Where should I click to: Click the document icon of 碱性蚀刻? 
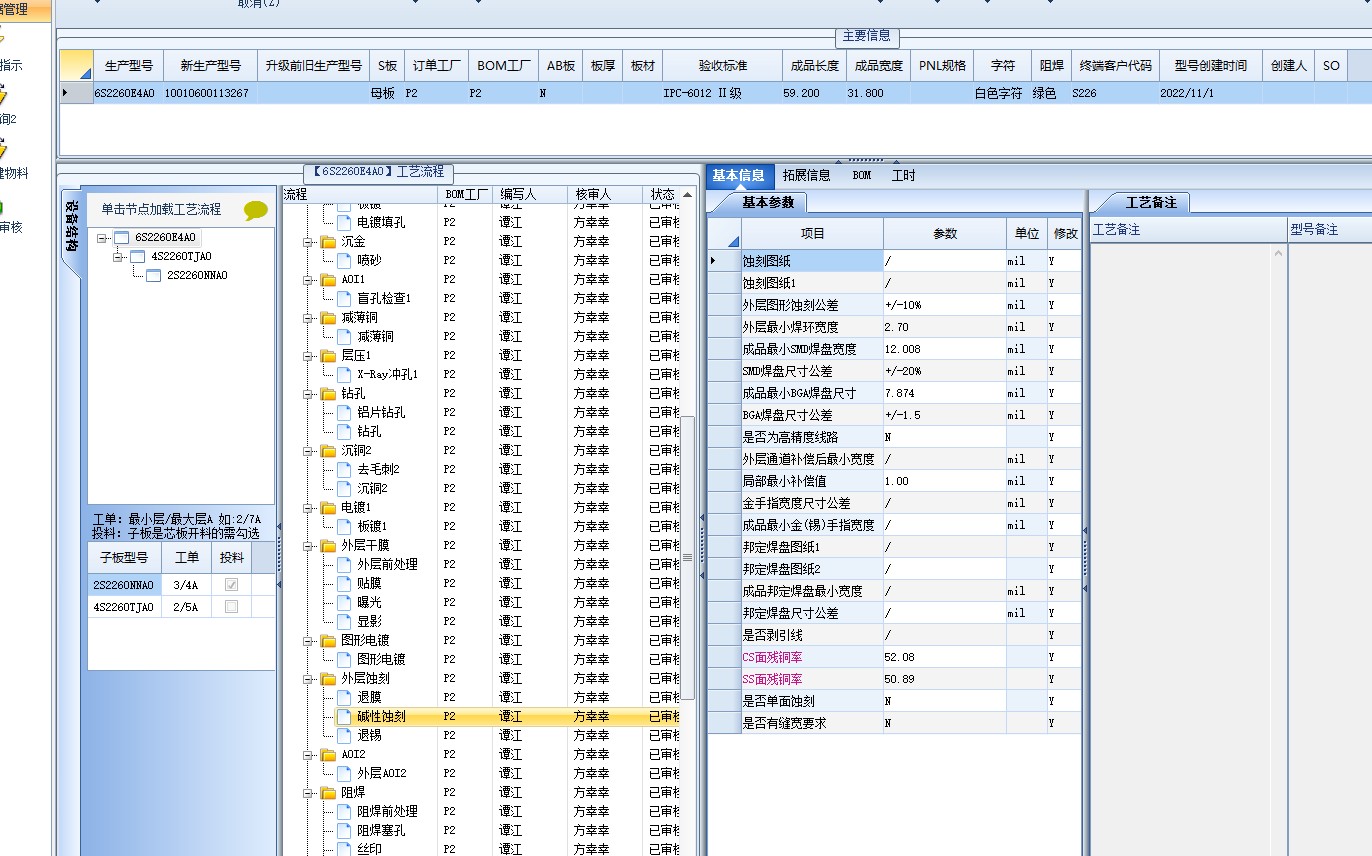pyautogui.click(x=344, y=717)
